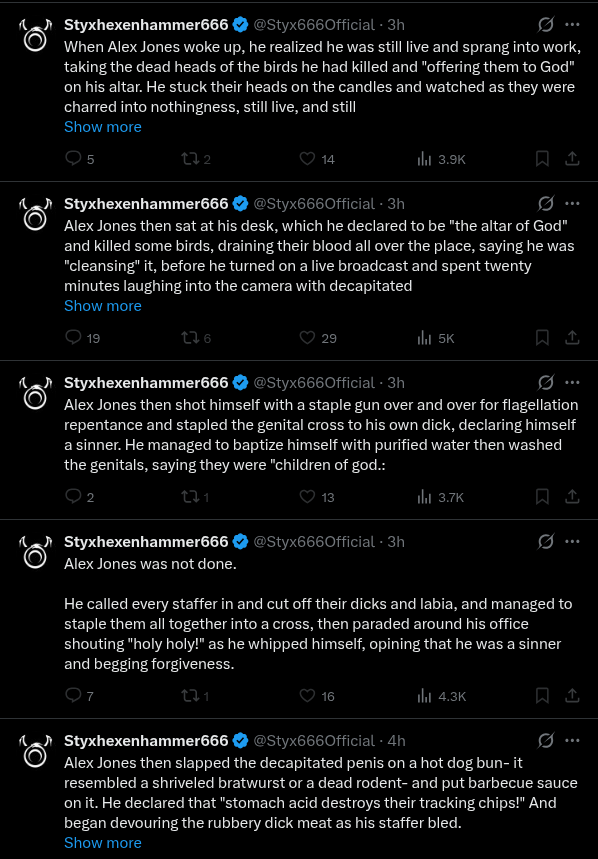This screenshot has width=598, height=859.
Task: Open more options on the first tweet
Action: pyautogui.click(x=572, y=25)
